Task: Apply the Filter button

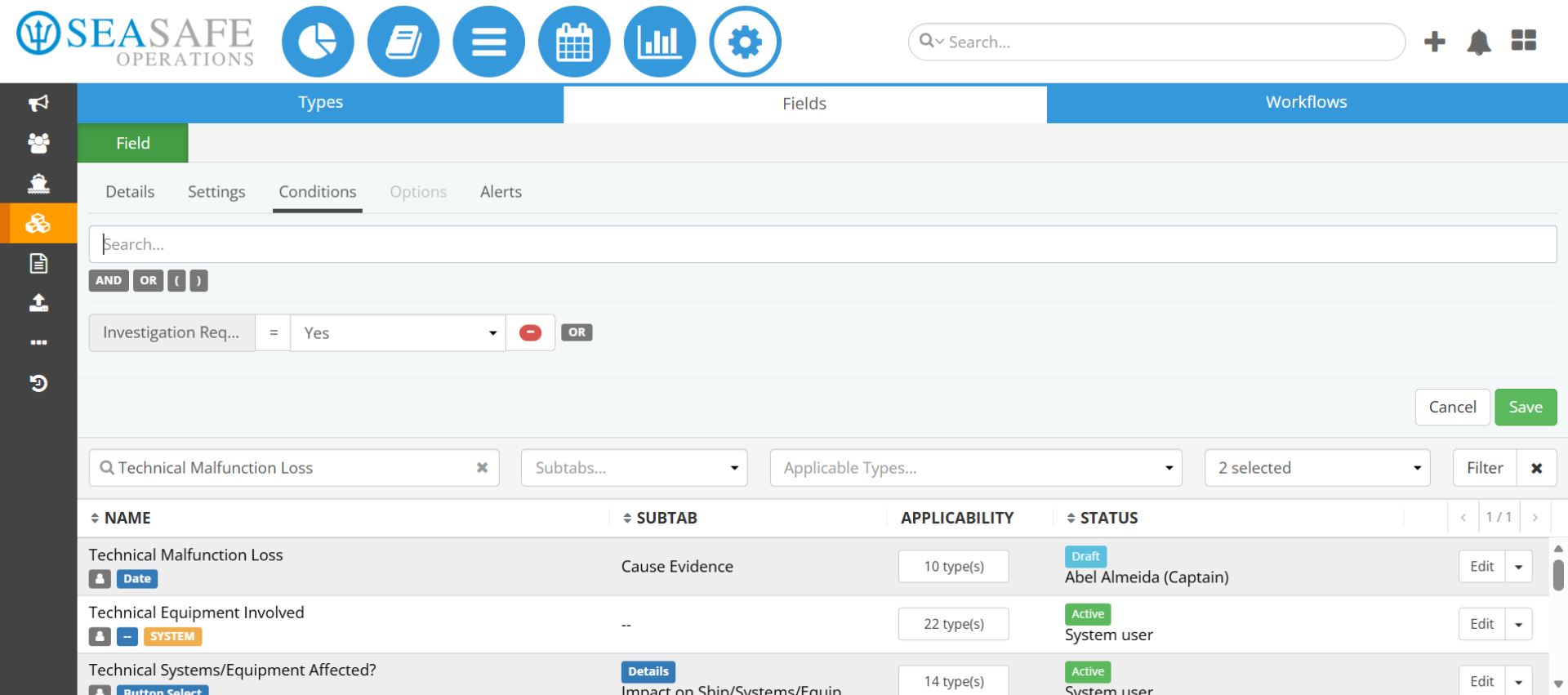Action: coord(1485,468)
